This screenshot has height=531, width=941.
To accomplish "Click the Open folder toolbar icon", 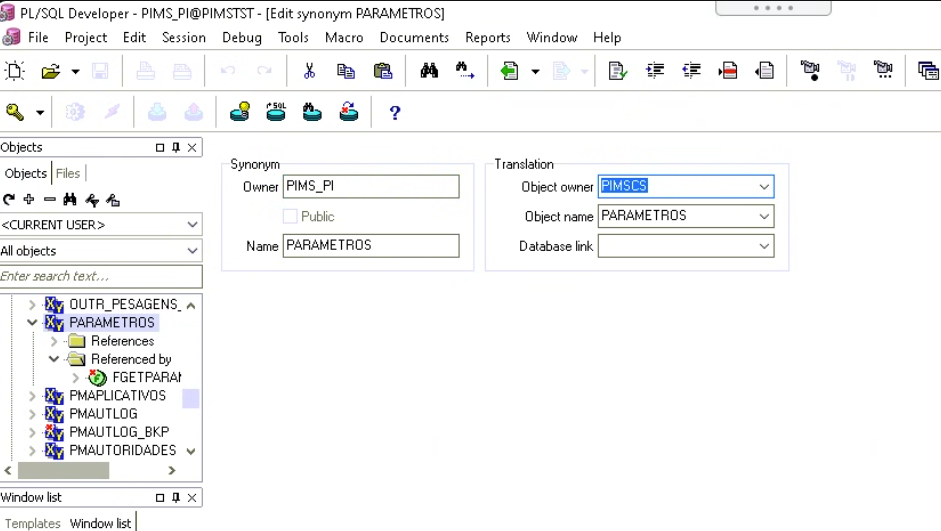I will pos(51,71).
